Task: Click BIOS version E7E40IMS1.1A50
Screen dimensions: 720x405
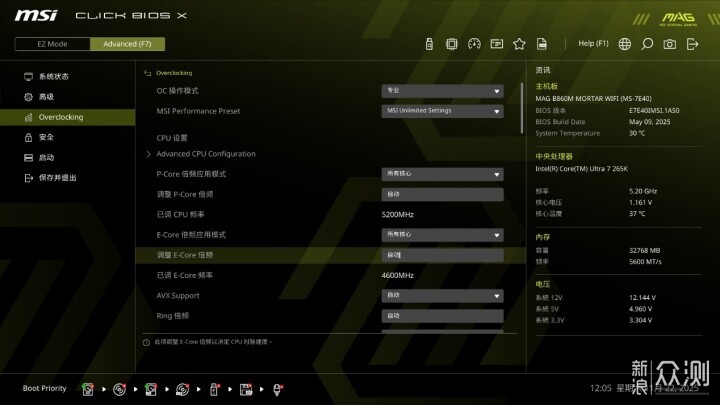Action: click(x=654, y=111)
